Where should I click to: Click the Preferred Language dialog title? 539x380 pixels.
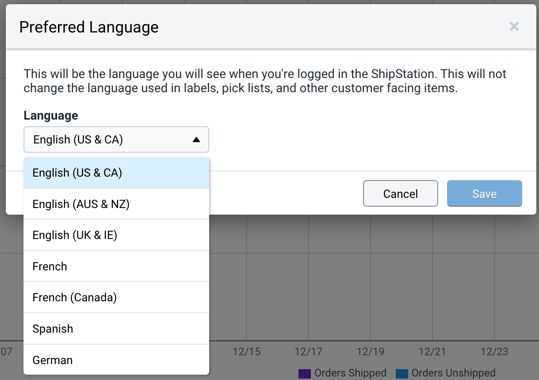pos(89,28)
